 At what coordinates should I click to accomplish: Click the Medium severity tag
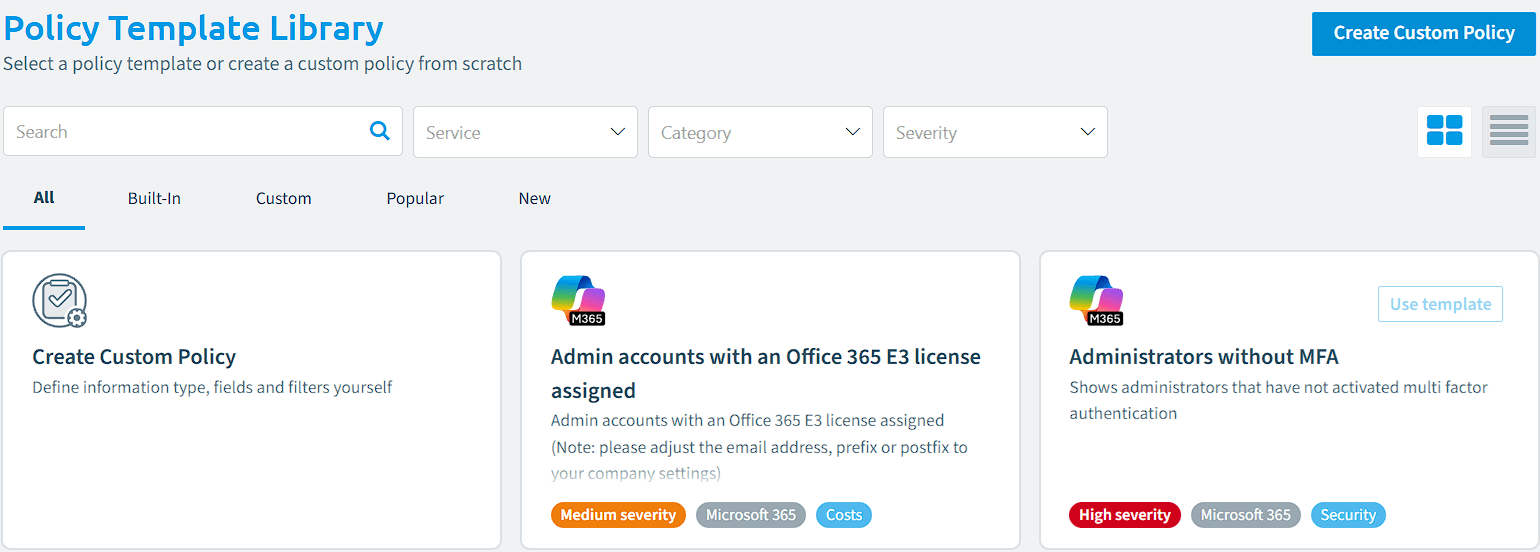click(x=618, y=515)
